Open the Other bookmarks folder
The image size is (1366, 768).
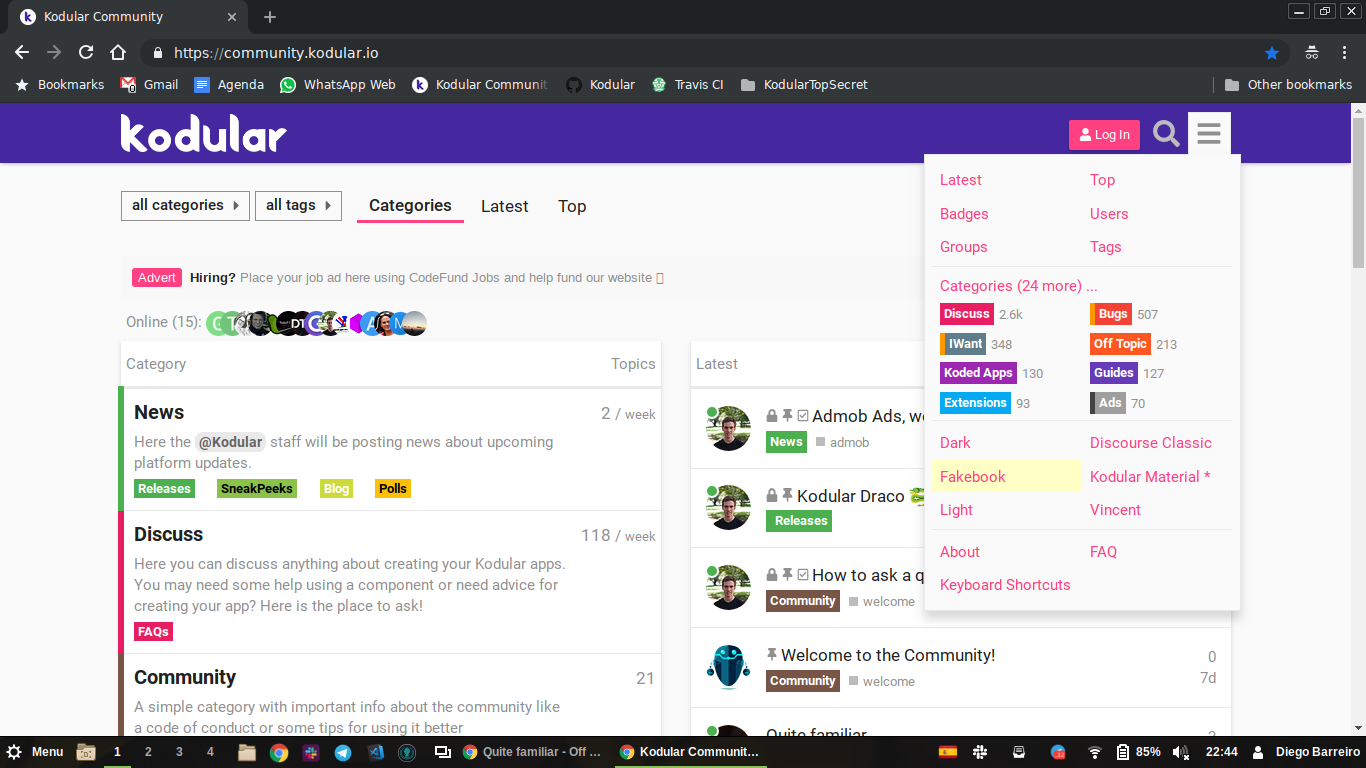pos(1288,85)
